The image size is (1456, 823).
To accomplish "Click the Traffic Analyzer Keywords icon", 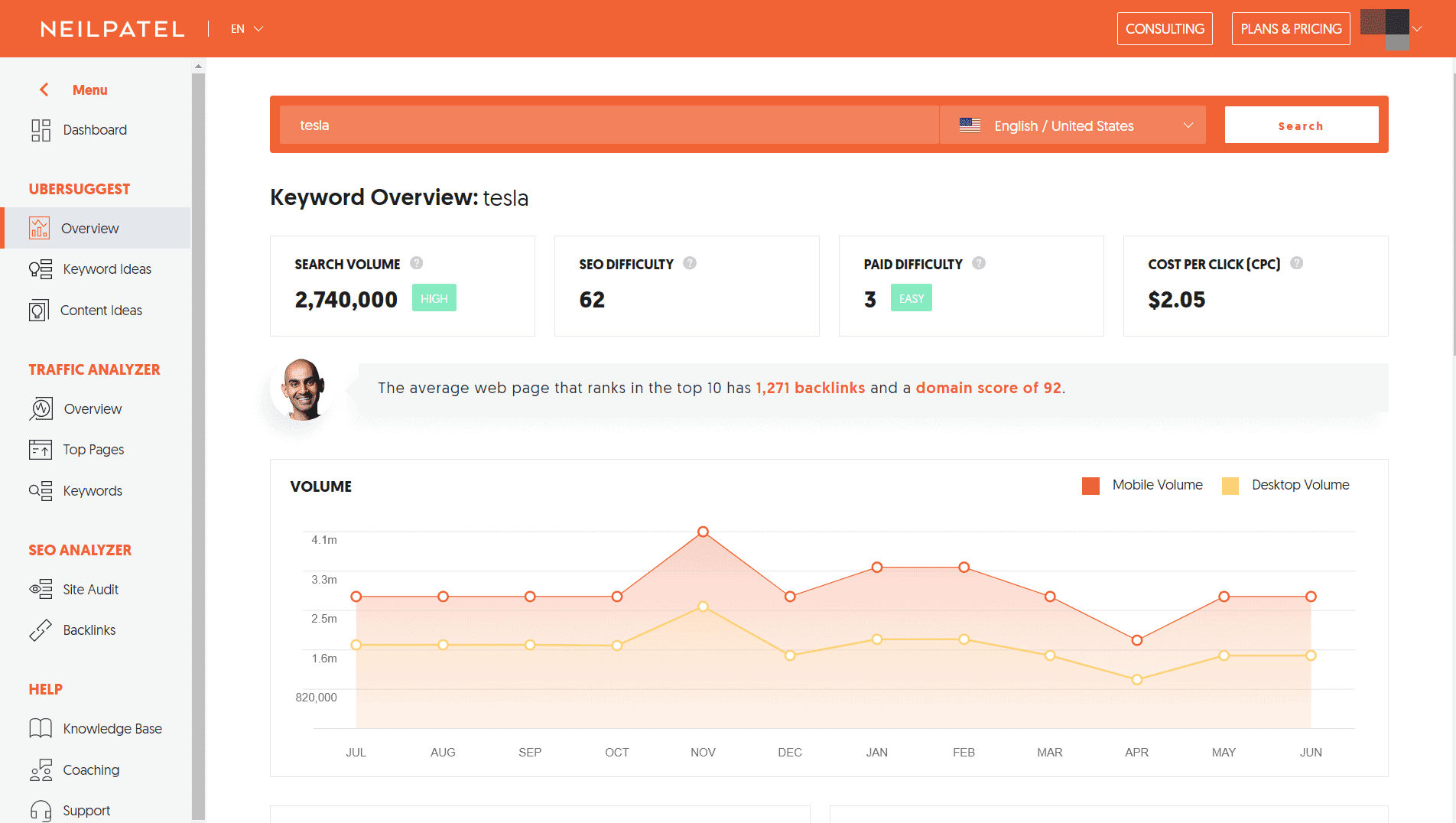I will tap(41, 491).
